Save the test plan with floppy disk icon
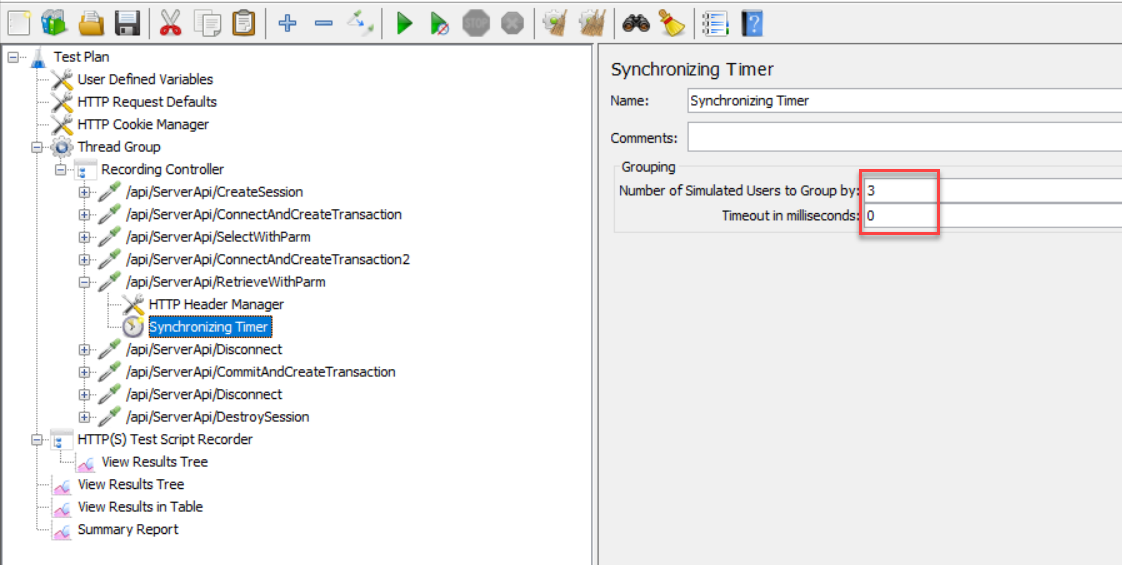The height and width of the screenshot is (565, 1122). coord(127,22)
